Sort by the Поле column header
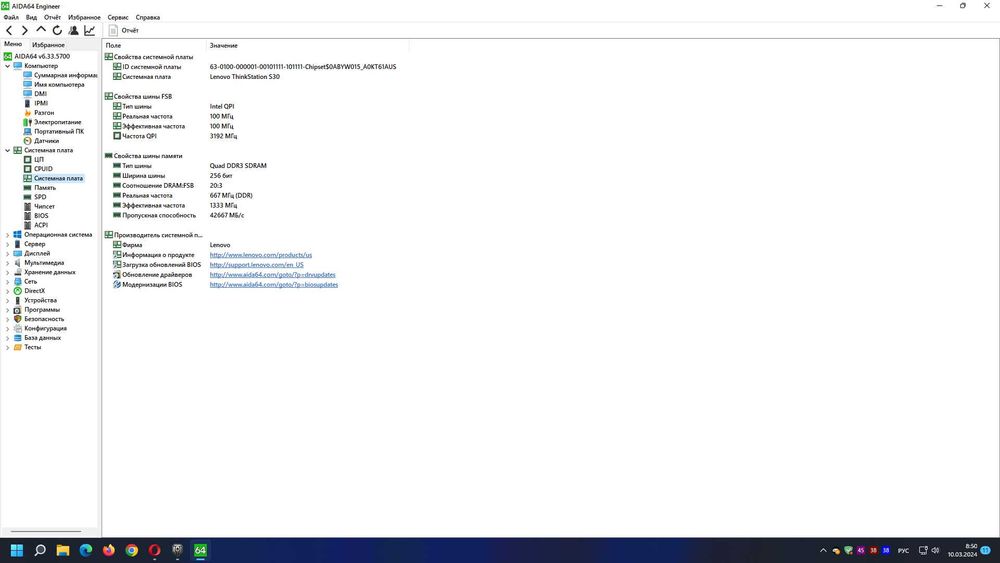 [x=154, y=45]
